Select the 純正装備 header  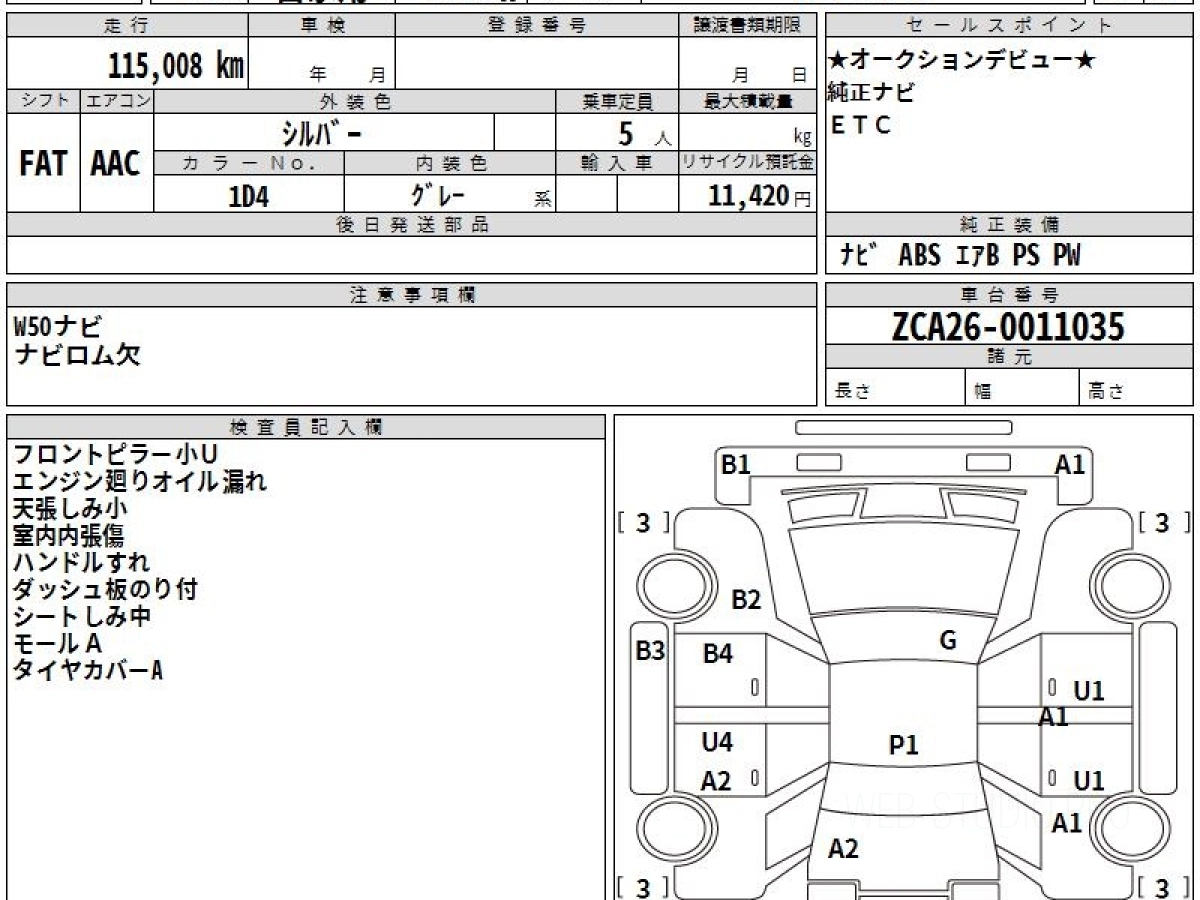click(x=1010, y=225)
